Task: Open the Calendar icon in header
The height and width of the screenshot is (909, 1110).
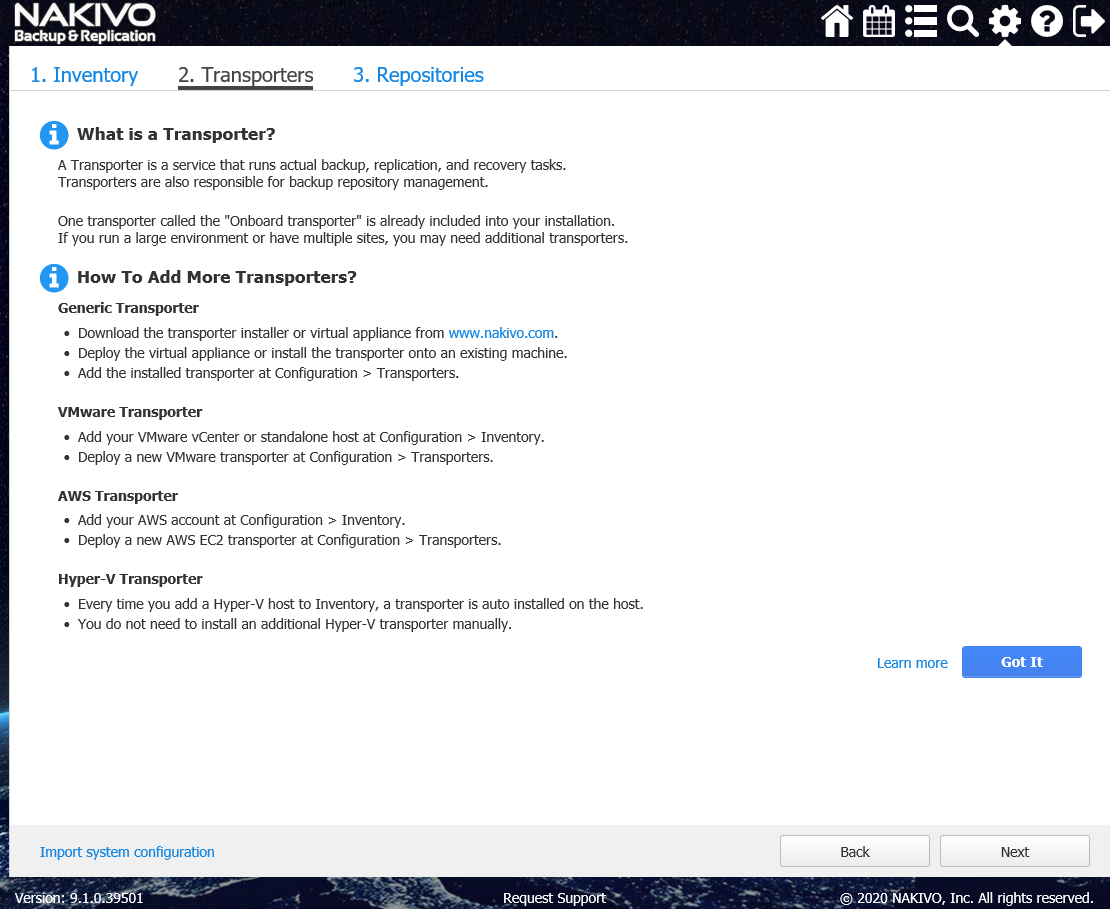Action: [x=879, y=21]
